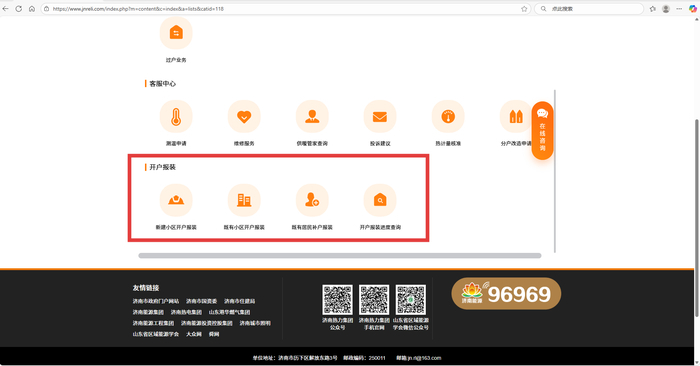
Task: Click the 单位地址 address text
Action: point(295,358)
